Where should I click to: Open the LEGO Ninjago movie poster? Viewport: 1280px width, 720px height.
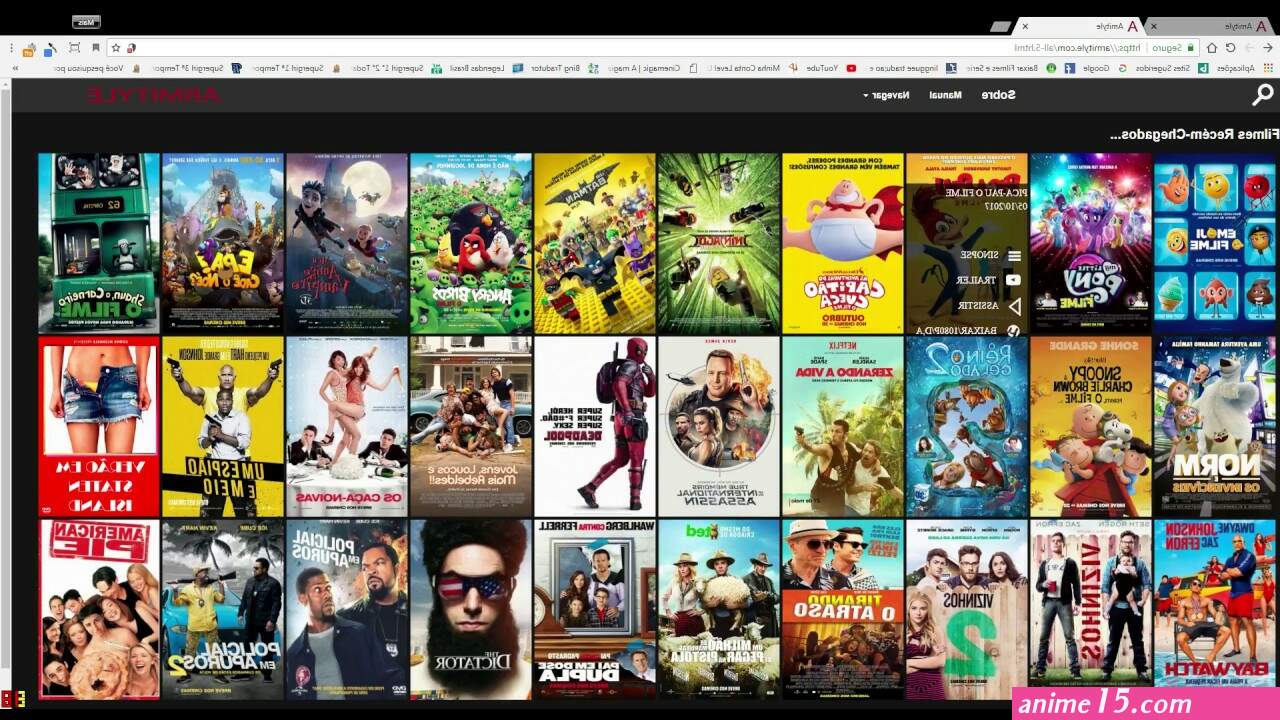coord(719,243)
